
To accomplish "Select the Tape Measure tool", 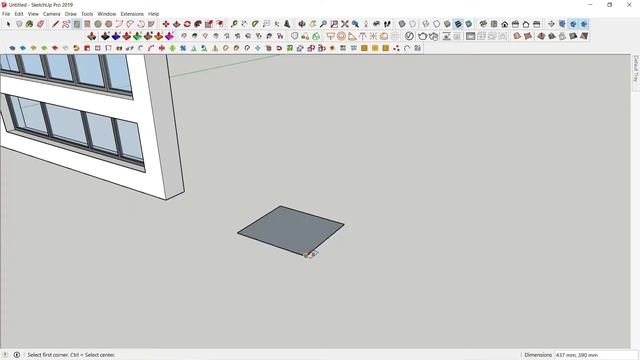I will click(234, 24).
